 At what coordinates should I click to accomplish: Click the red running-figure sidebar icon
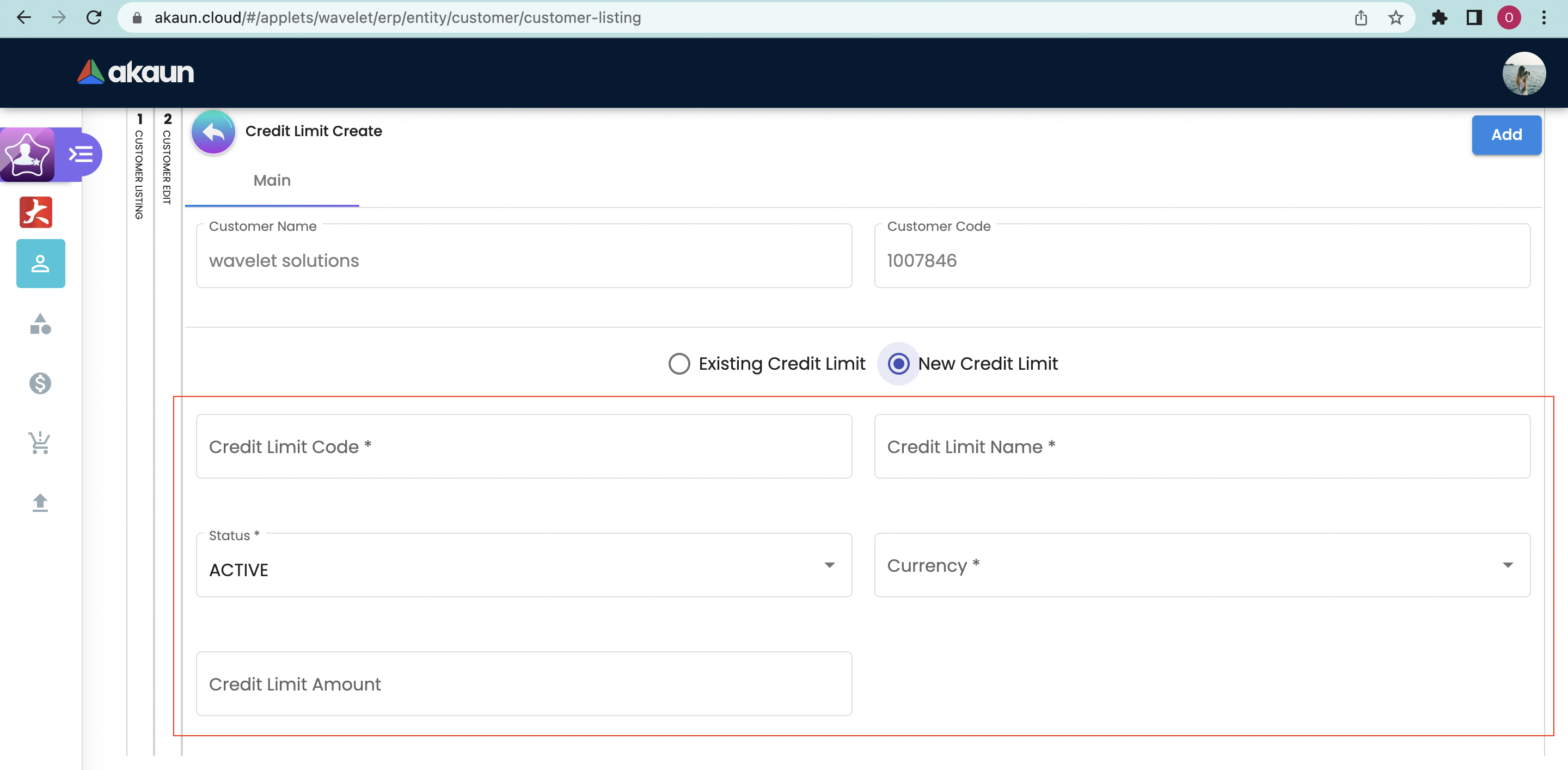36,212
